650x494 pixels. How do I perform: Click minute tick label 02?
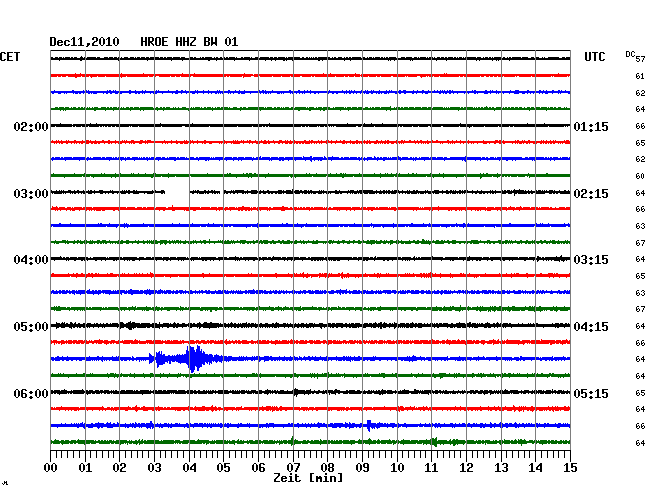tap(119, 467)
